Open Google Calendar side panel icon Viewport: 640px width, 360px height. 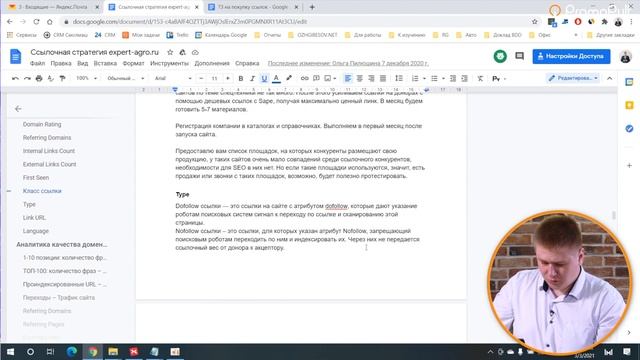click(x=629, y=82)
